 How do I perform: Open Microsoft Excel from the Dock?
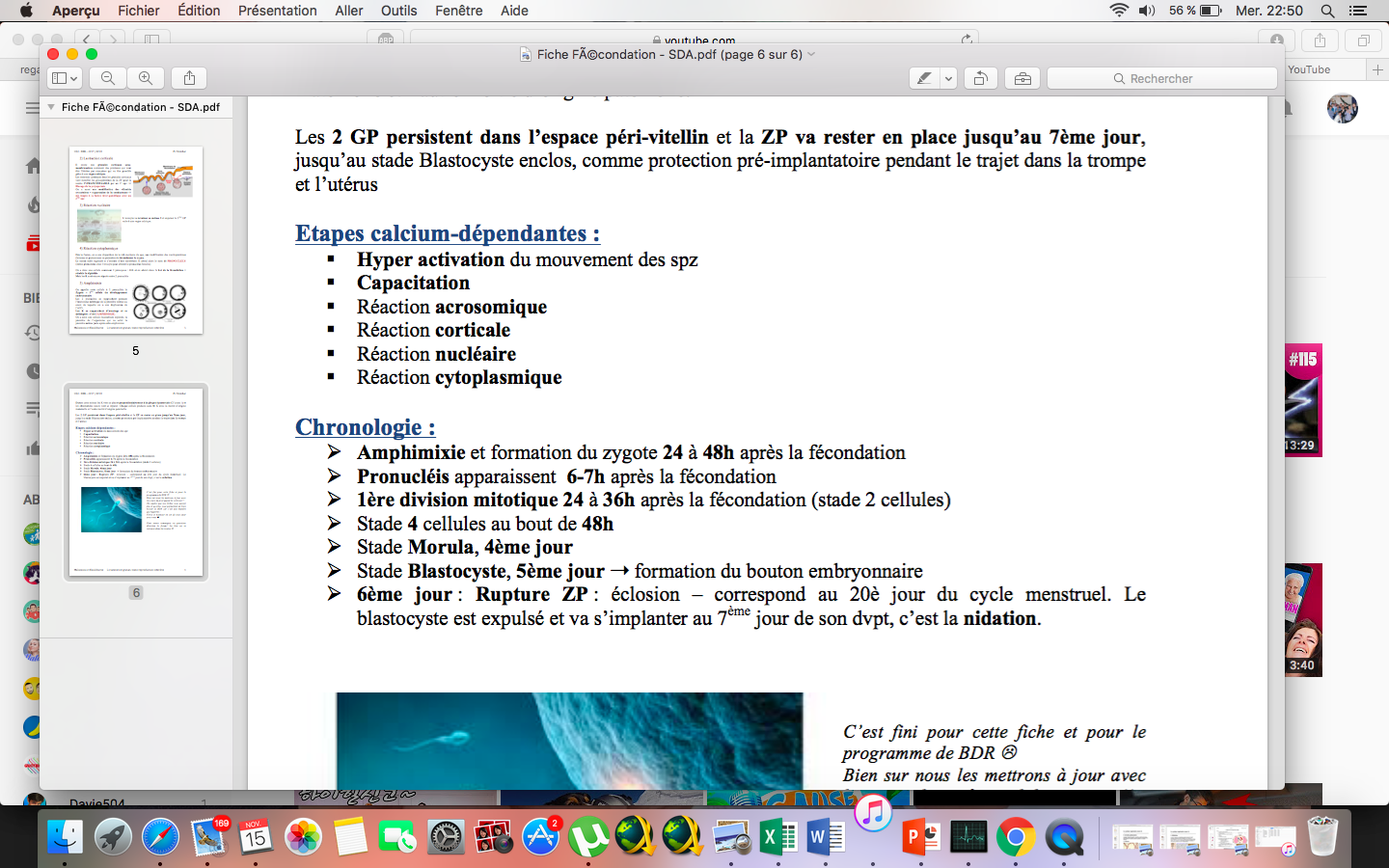(777, 836)
